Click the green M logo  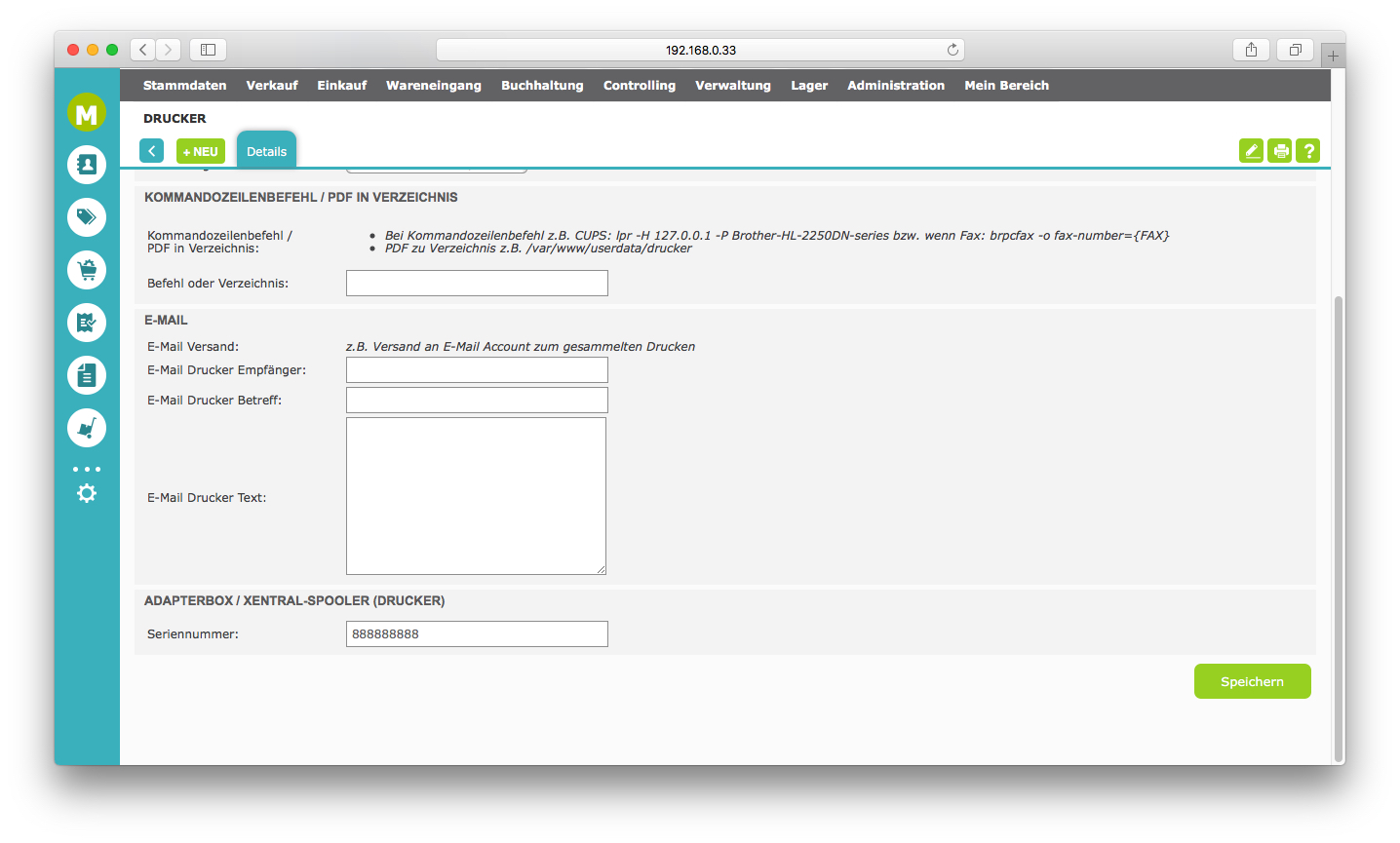(87, 114)
